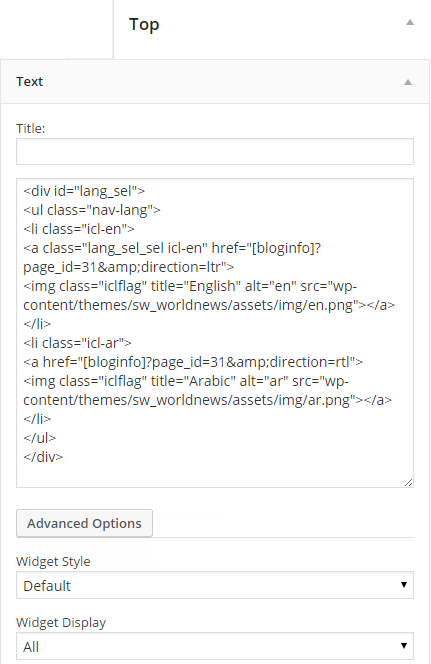Place cursor on the closing </div> line
The height and width of the screenshot is (664, 431).
pyautogui.click(x=43, y=457)
